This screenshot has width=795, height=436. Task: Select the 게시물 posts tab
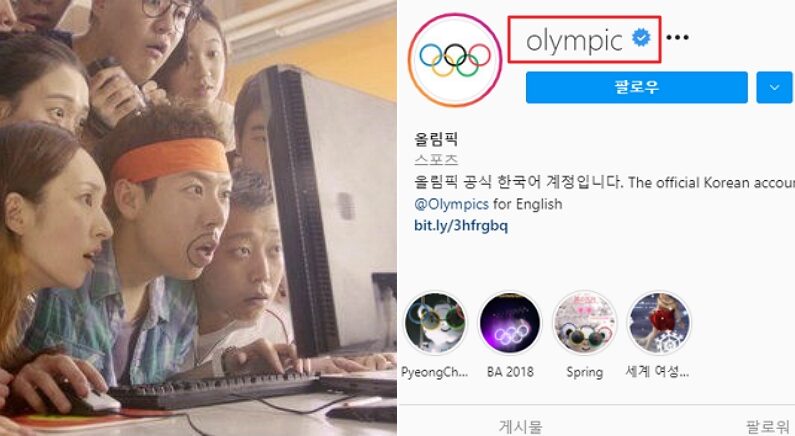520,426
